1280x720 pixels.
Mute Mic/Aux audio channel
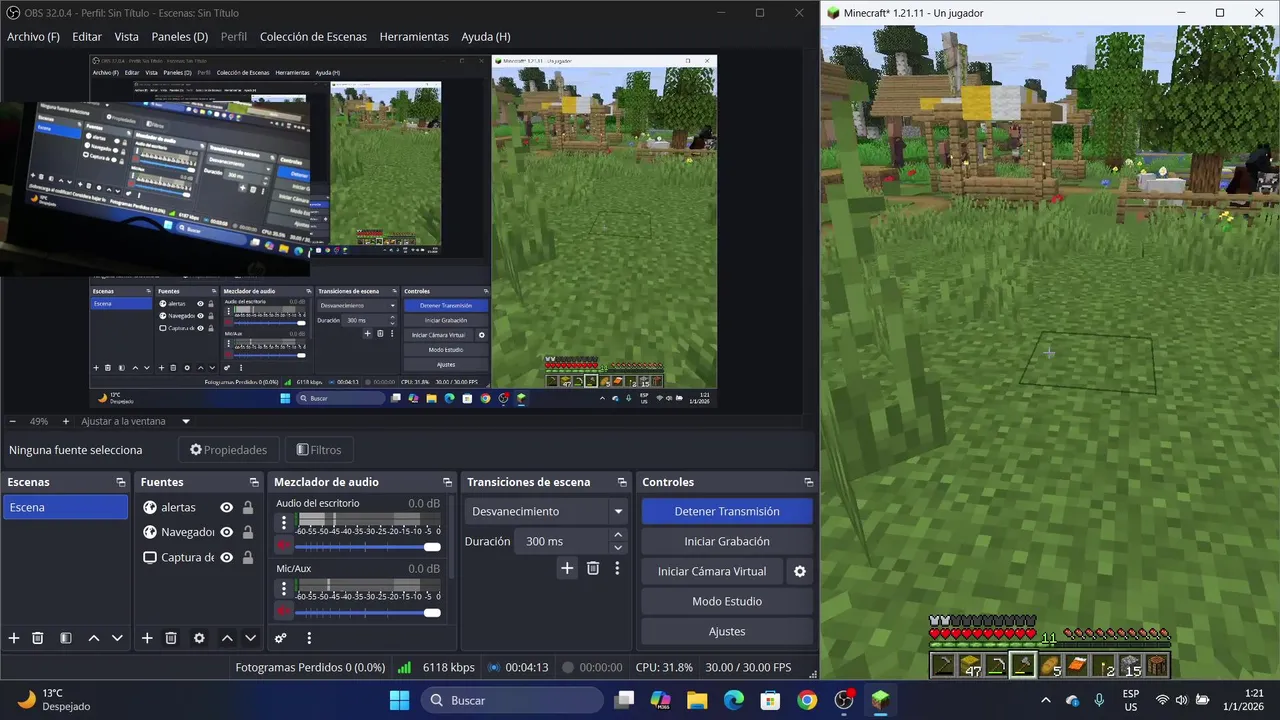[x=284, y=611]
